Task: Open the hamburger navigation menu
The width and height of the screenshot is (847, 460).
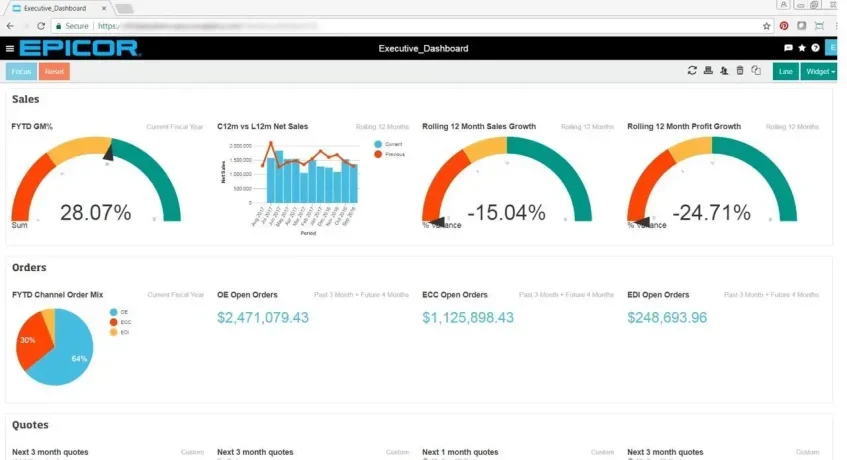Action: (10, 49)
